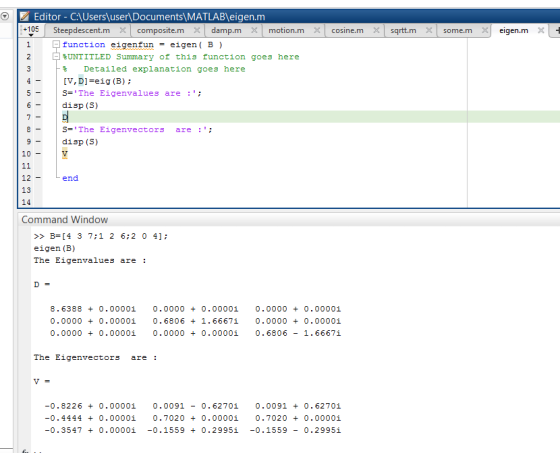The height and width of the screenshot is (453, 560).
Task: Set a breakpoint on line 5
Action: (38, 93)
